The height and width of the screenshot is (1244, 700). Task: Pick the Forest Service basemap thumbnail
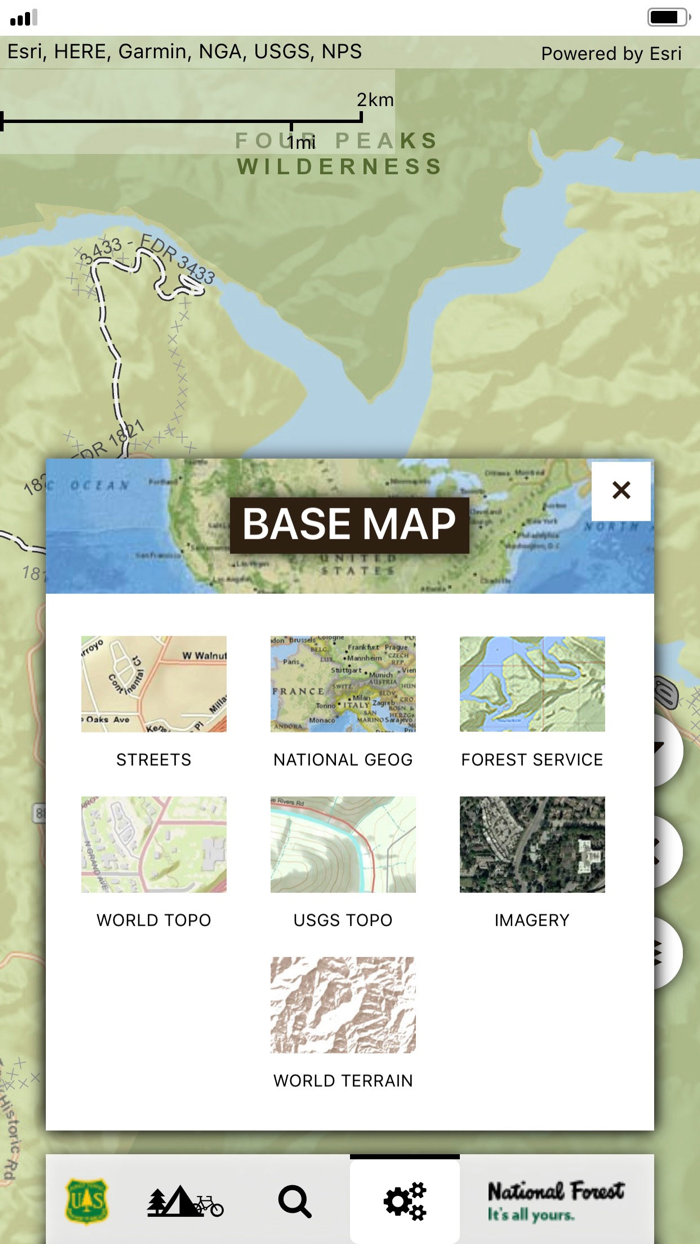pyautogui.click(x=532, y=684)
